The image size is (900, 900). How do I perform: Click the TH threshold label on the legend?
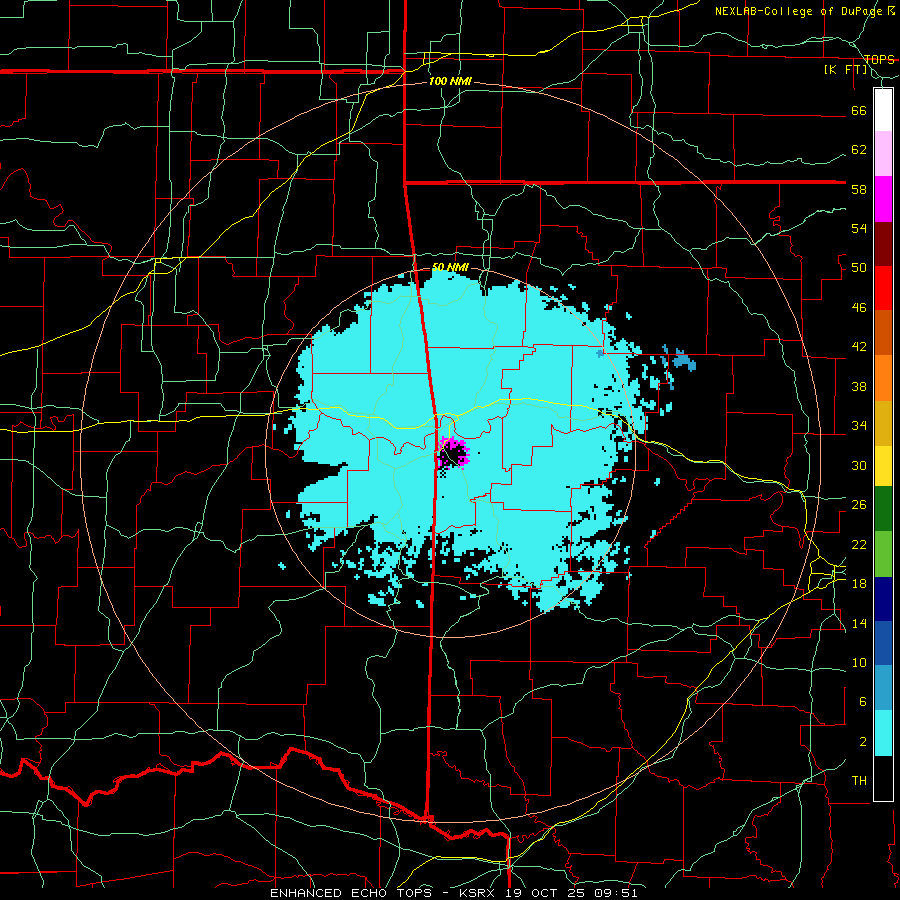point(859,781)
